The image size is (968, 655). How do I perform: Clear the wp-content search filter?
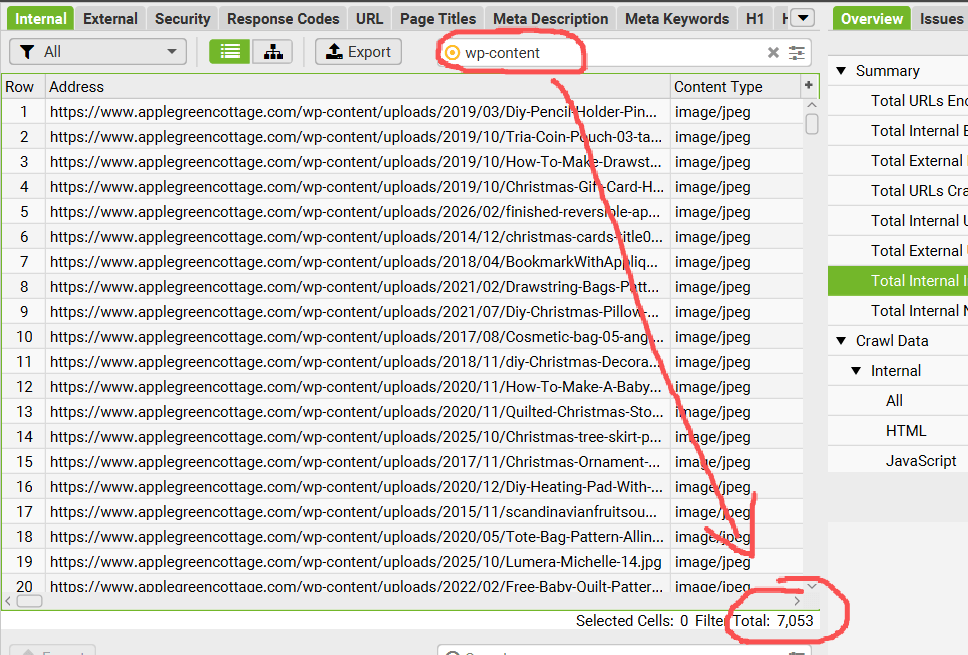(x=773, y=52)
